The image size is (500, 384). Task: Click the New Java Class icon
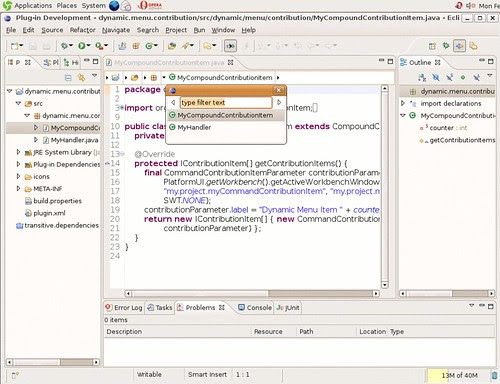149,46
